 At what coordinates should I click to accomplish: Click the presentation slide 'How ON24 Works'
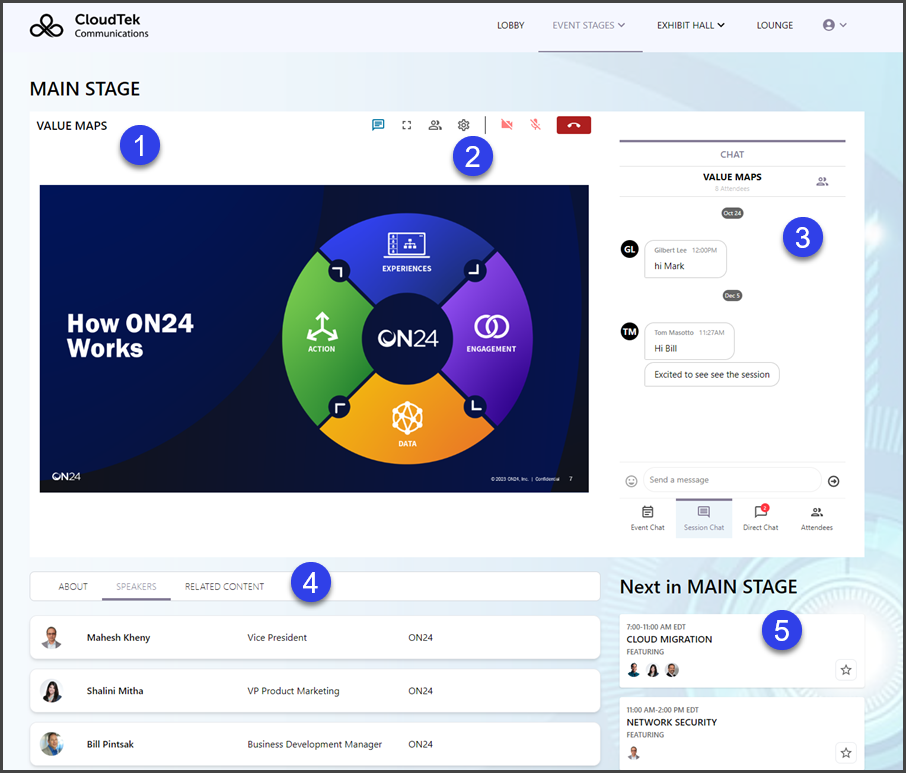pos(314,339)
